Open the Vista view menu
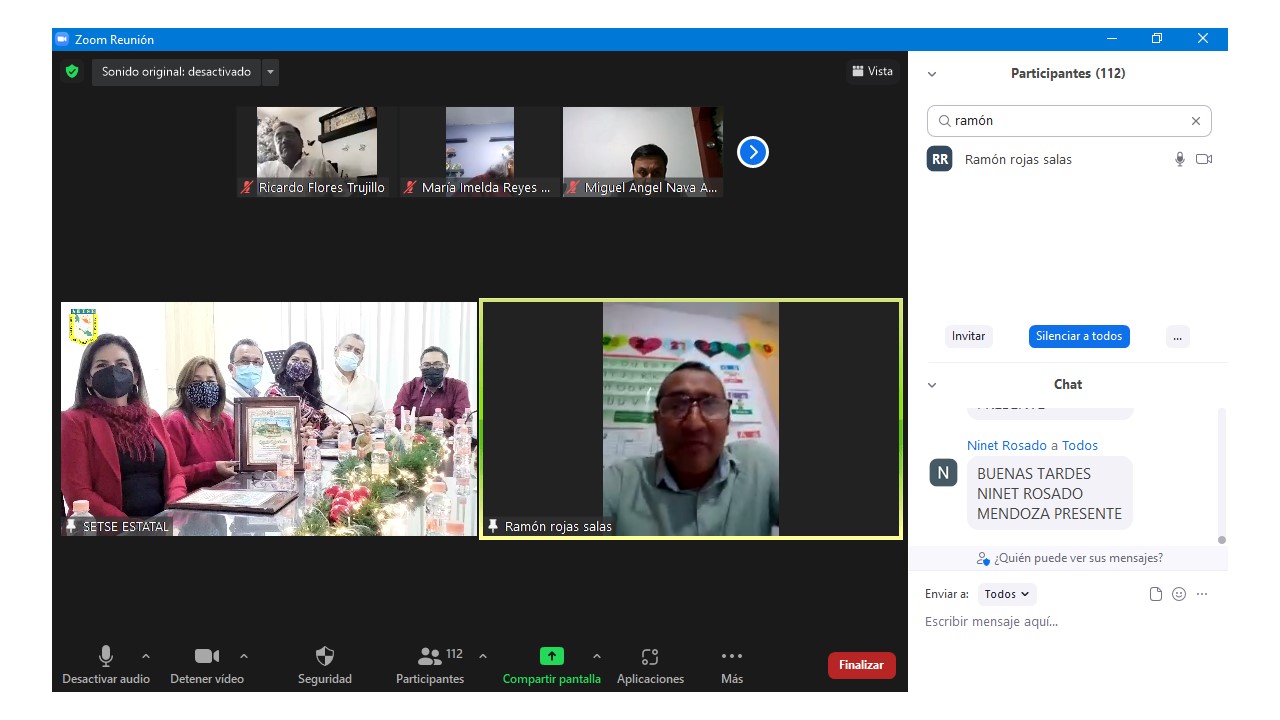This screenshot has height=720, width=1280. [x=872, y=71]
